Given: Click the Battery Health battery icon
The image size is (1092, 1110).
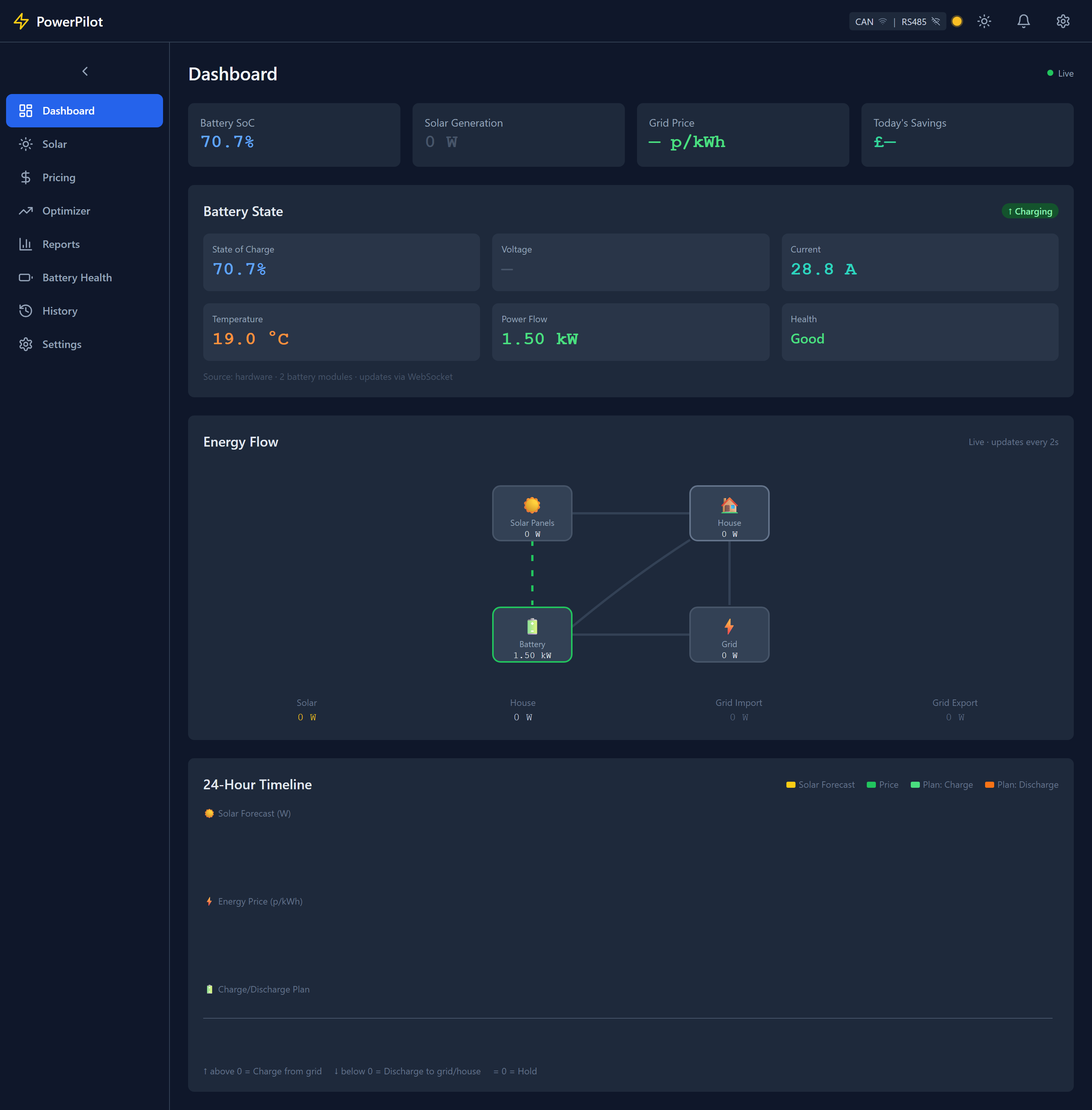Looking at the screenshot, I should point(26,277).
